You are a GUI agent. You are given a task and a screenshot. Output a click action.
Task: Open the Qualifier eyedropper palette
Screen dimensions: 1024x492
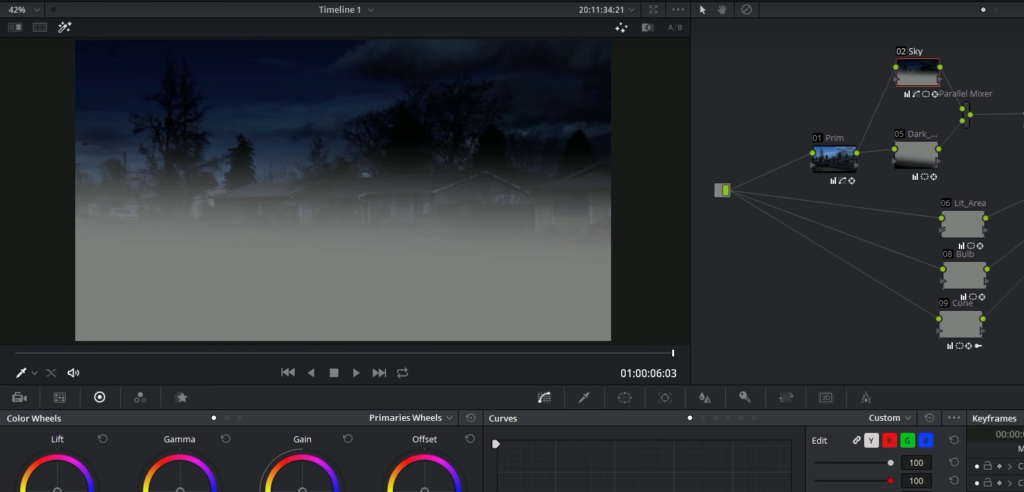[x=585, y=397]
